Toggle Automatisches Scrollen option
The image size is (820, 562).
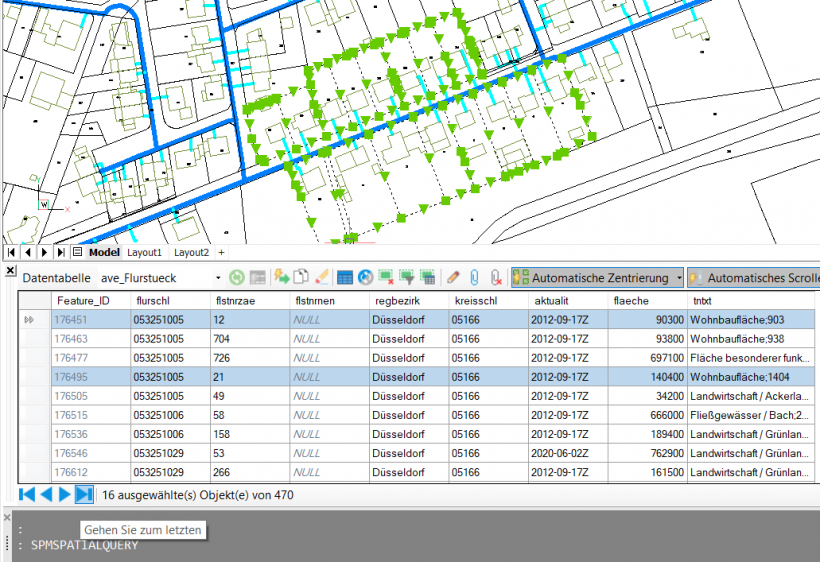point(755,277)
